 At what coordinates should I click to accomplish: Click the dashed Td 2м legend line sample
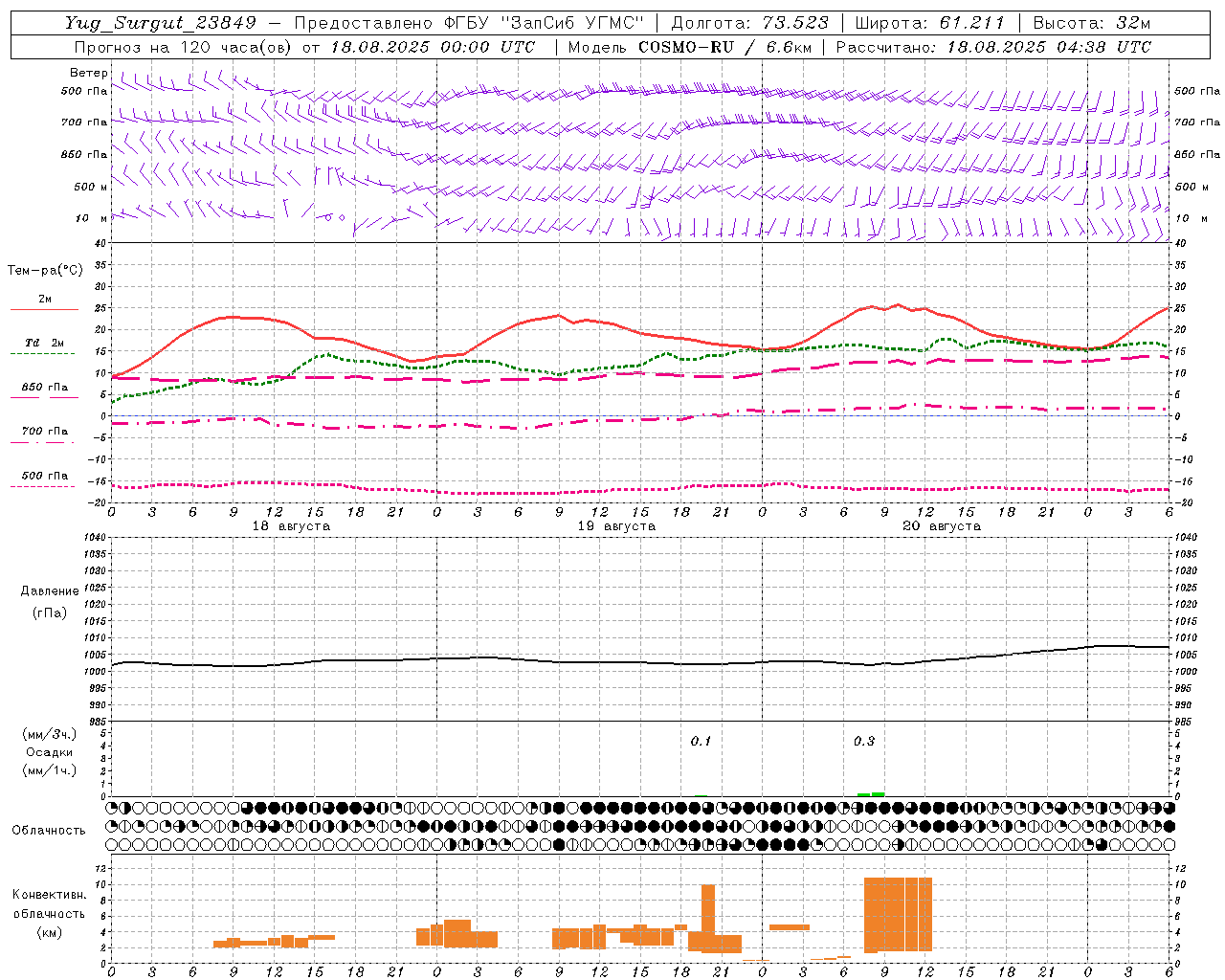point(42,354)
